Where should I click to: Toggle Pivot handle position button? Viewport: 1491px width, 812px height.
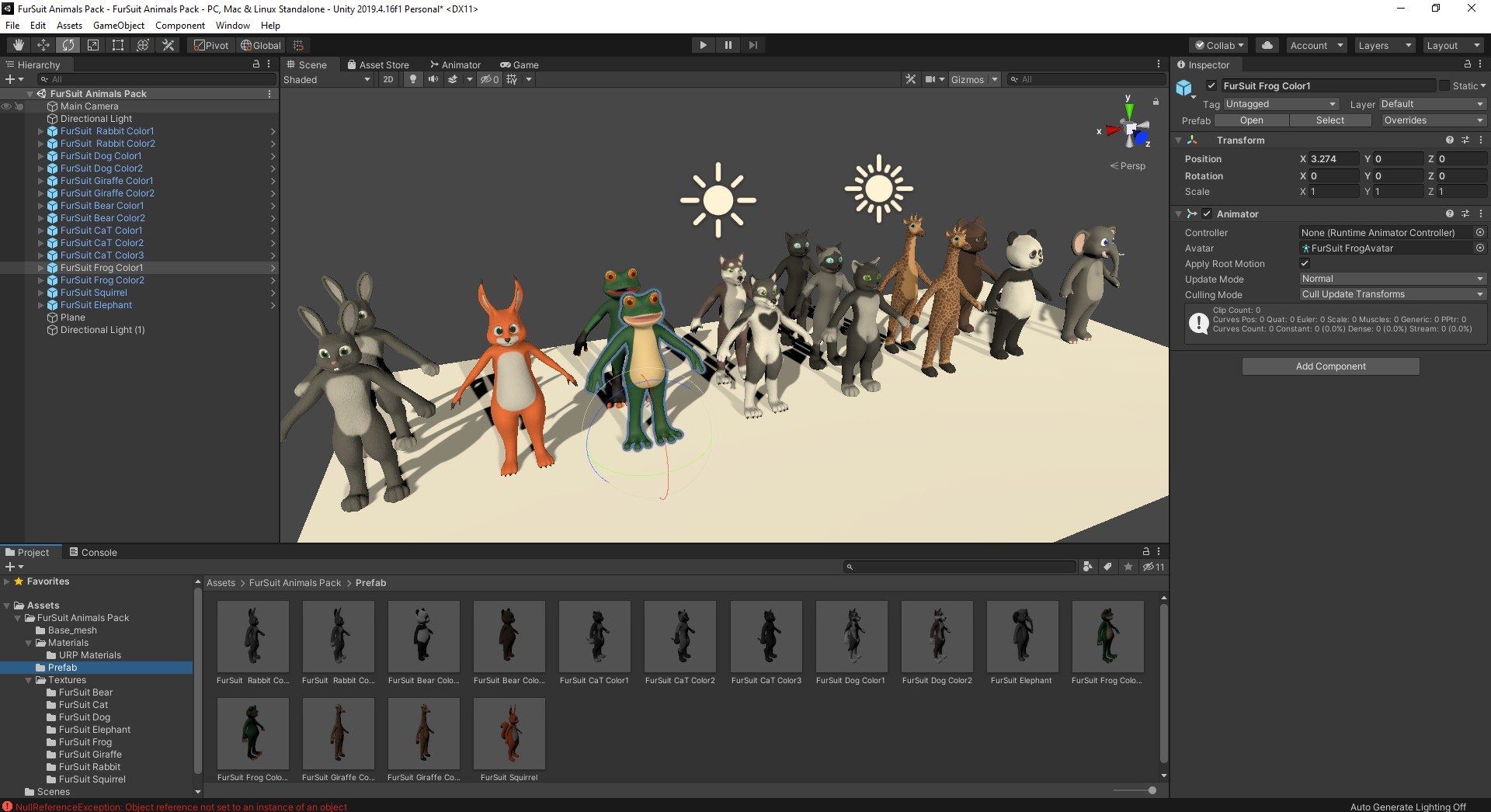[x=211, y=45]
